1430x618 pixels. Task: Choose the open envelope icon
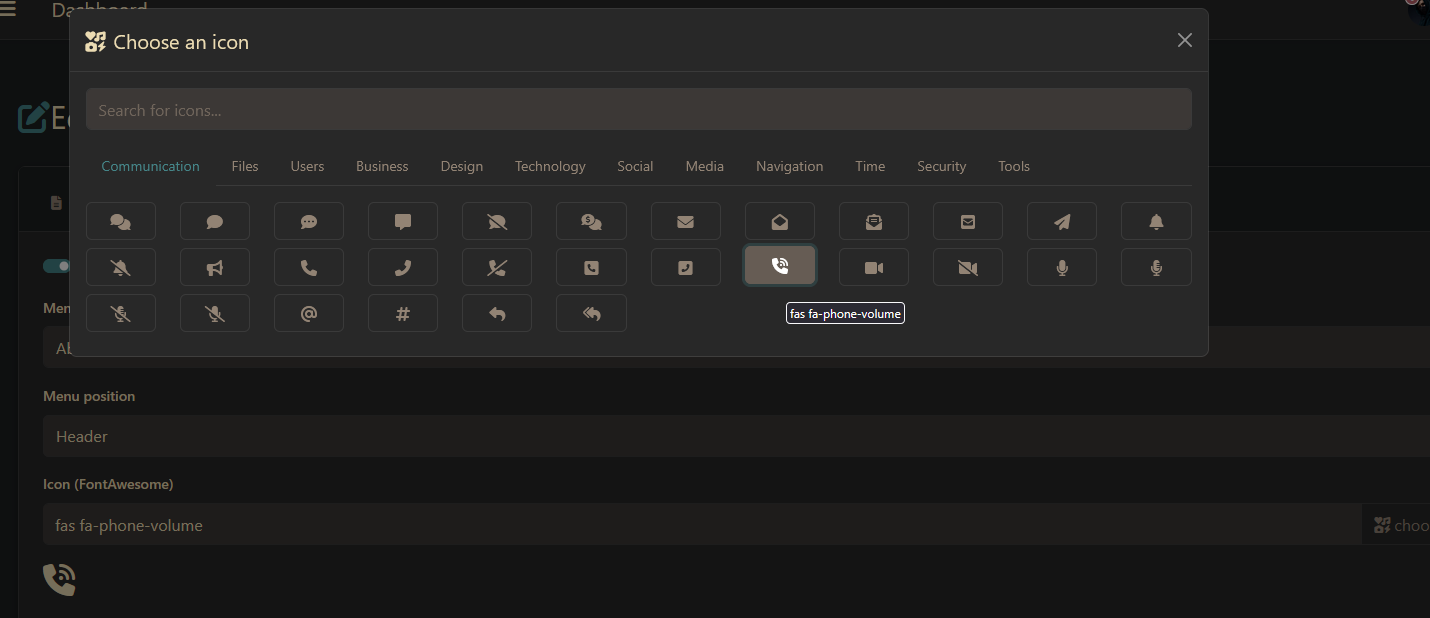tap(779, 221)
